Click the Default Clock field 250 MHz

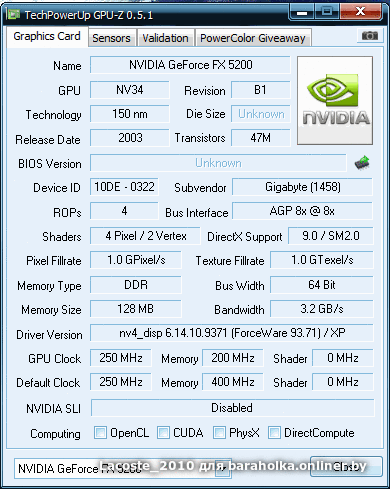(121, 382)
